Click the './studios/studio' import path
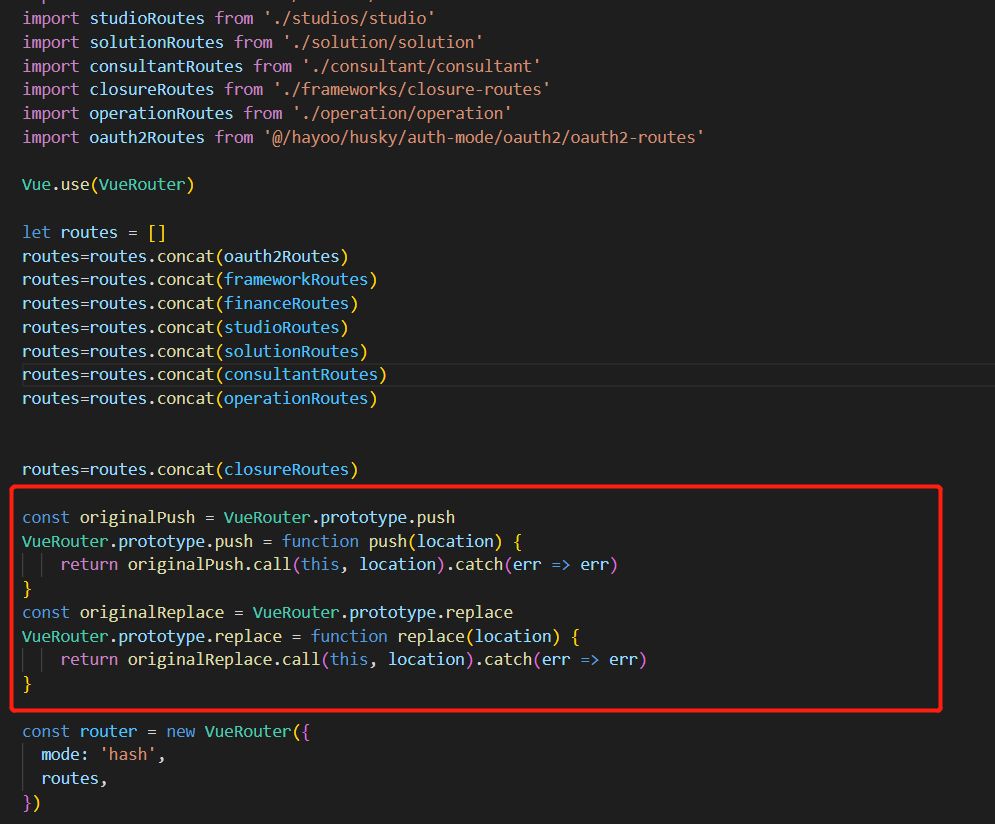995x824 pixels. point(349,18)
